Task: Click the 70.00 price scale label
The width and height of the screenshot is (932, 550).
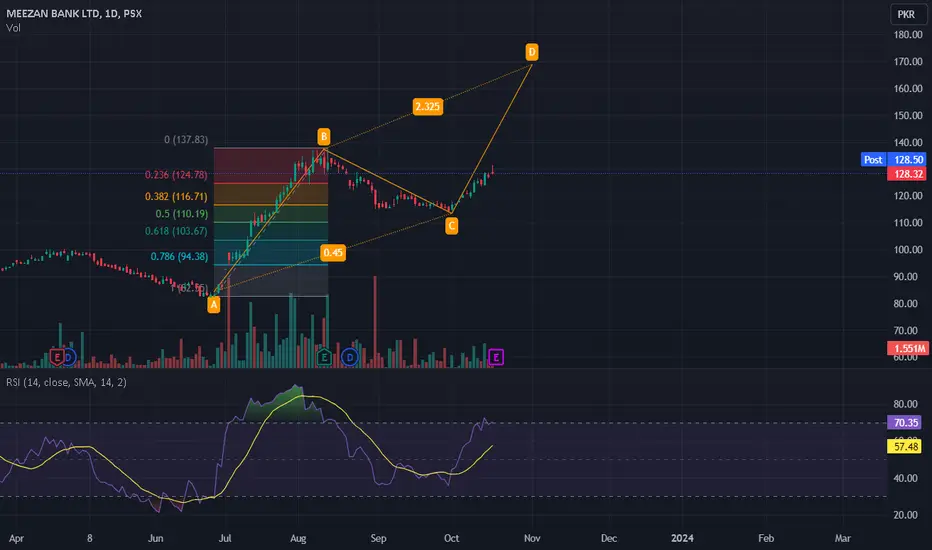Action: click(x=906, y=331)
